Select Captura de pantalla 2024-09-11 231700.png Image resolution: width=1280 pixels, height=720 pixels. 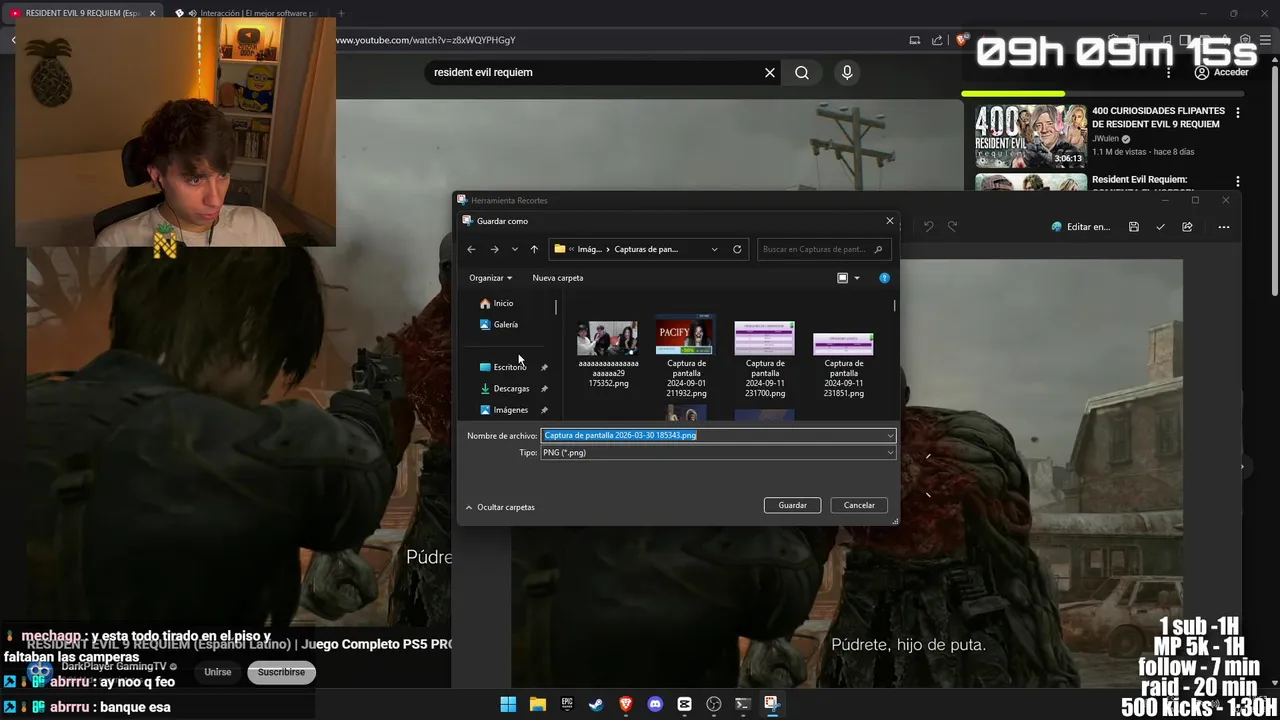[x=765, y=359]
